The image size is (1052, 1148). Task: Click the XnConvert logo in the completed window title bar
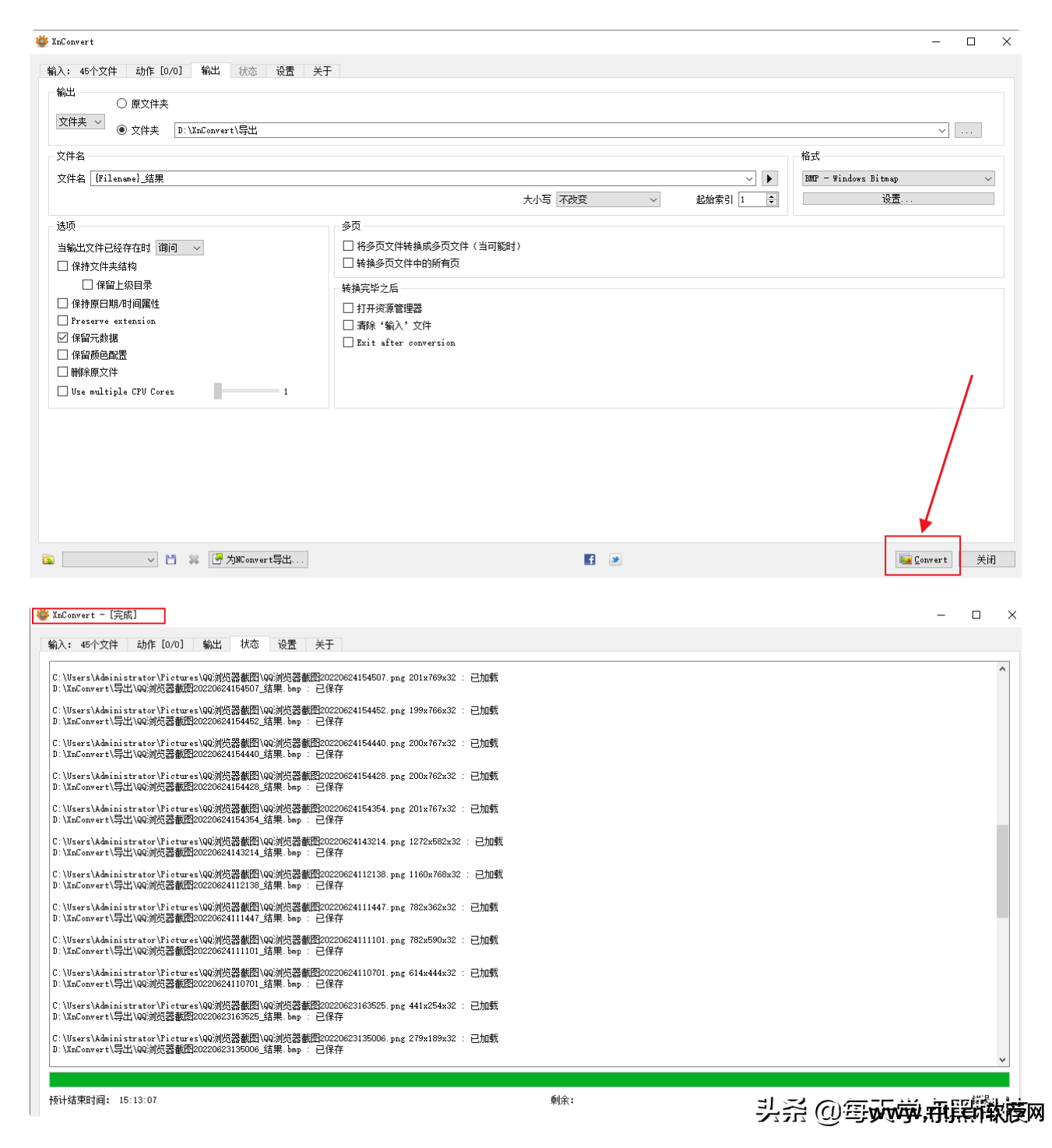(x=43, y=614)
